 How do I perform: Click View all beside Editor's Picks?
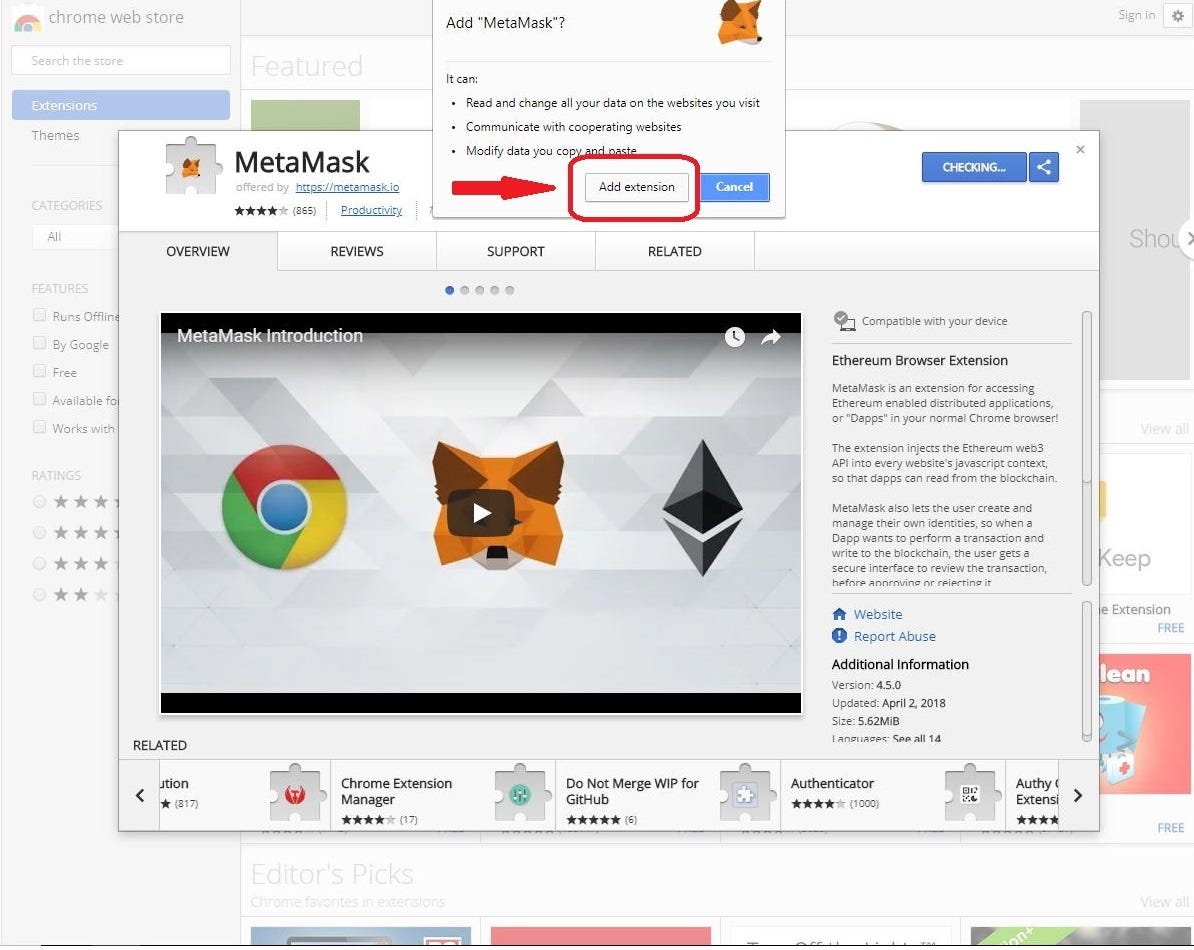[x=1164, y=902]
